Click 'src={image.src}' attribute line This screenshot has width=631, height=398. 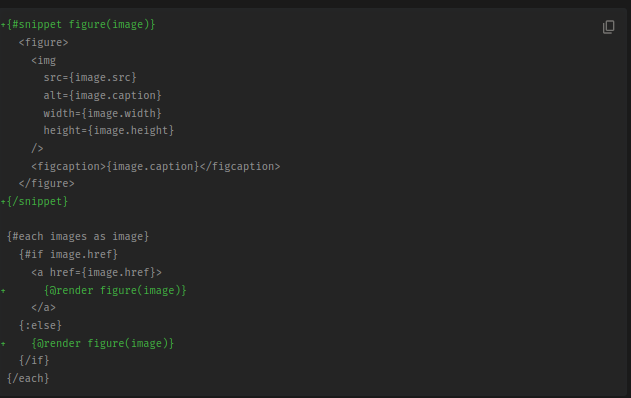[90, 77]
